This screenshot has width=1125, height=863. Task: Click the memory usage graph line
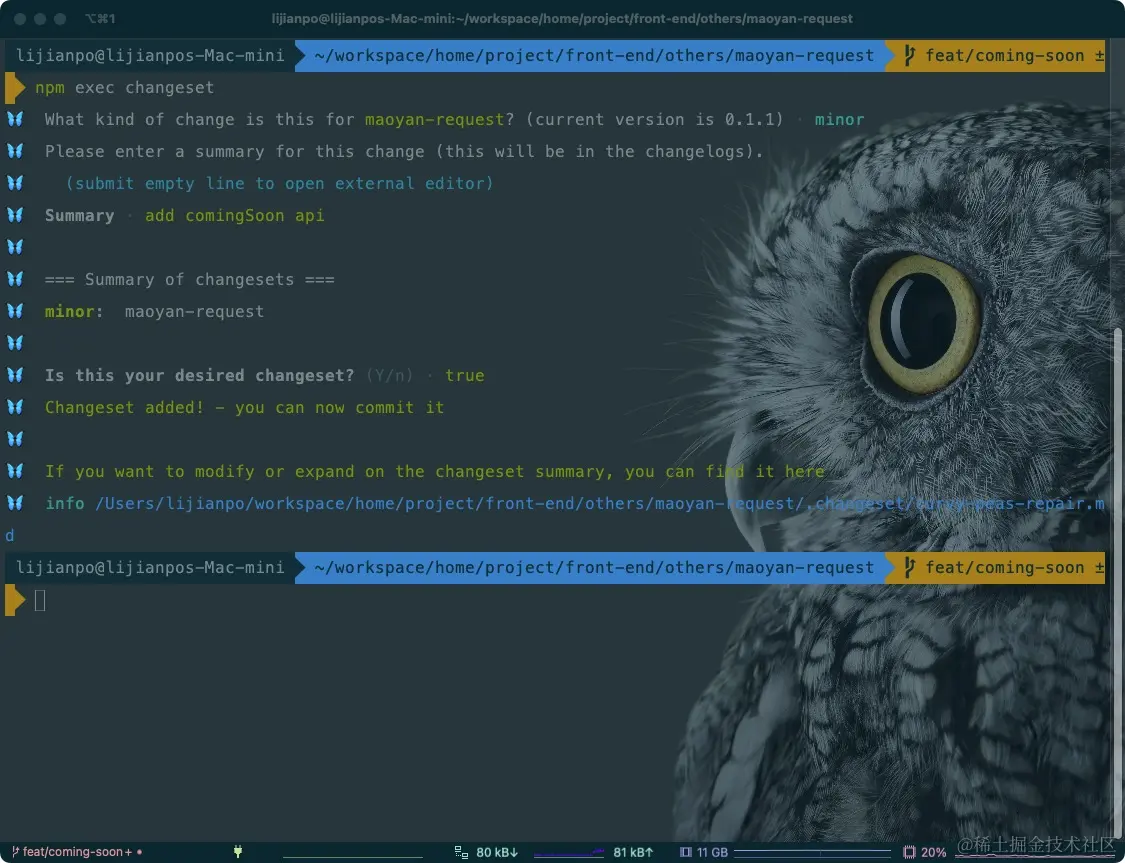pos(812,852)
